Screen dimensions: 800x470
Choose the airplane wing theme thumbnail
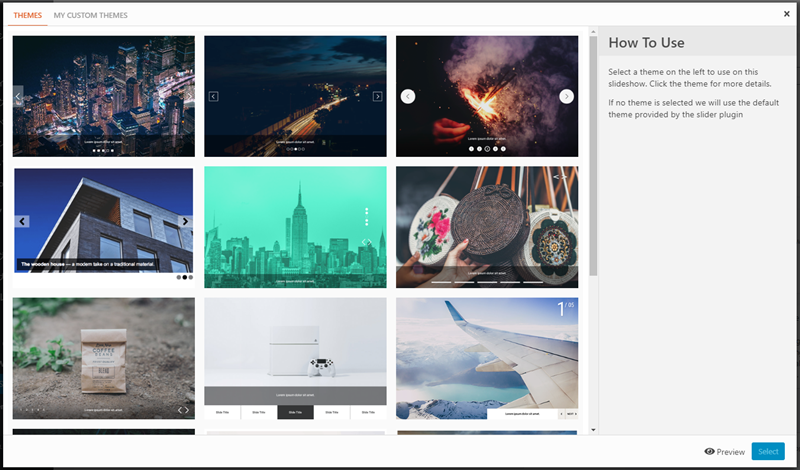coord(487,358)
